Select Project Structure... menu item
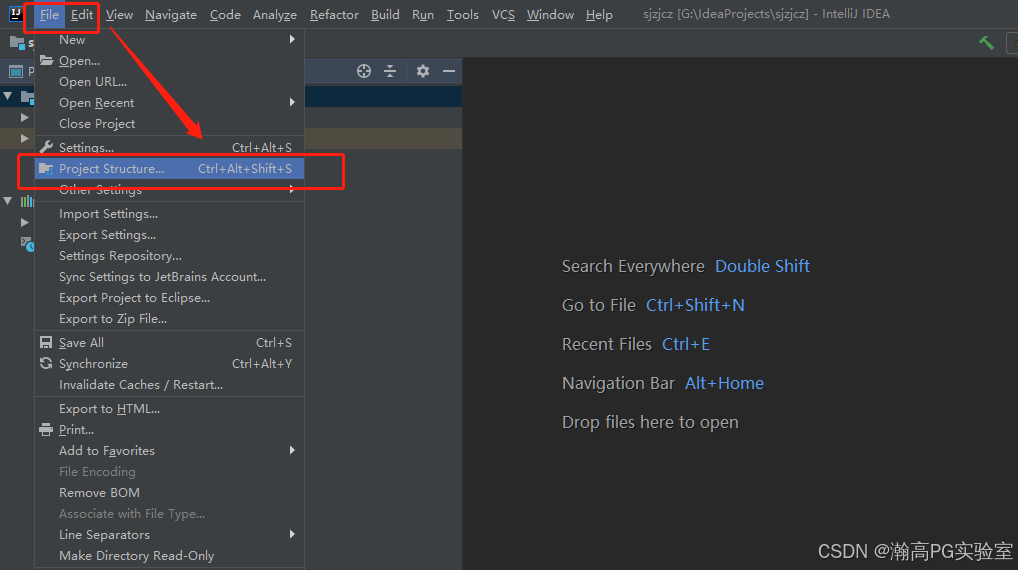This screenshot has width=1018, height=570. (x=169, y=169)
